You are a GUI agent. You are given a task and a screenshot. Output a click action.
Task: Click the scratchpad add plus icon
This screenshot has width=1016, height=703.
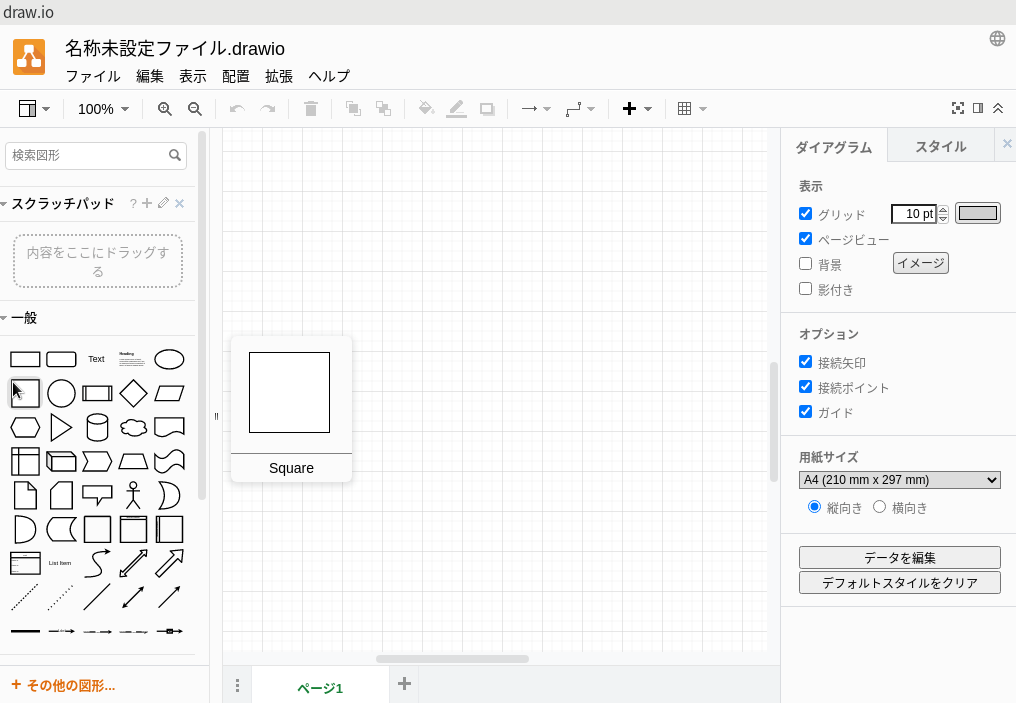click(x=147, y=203)
